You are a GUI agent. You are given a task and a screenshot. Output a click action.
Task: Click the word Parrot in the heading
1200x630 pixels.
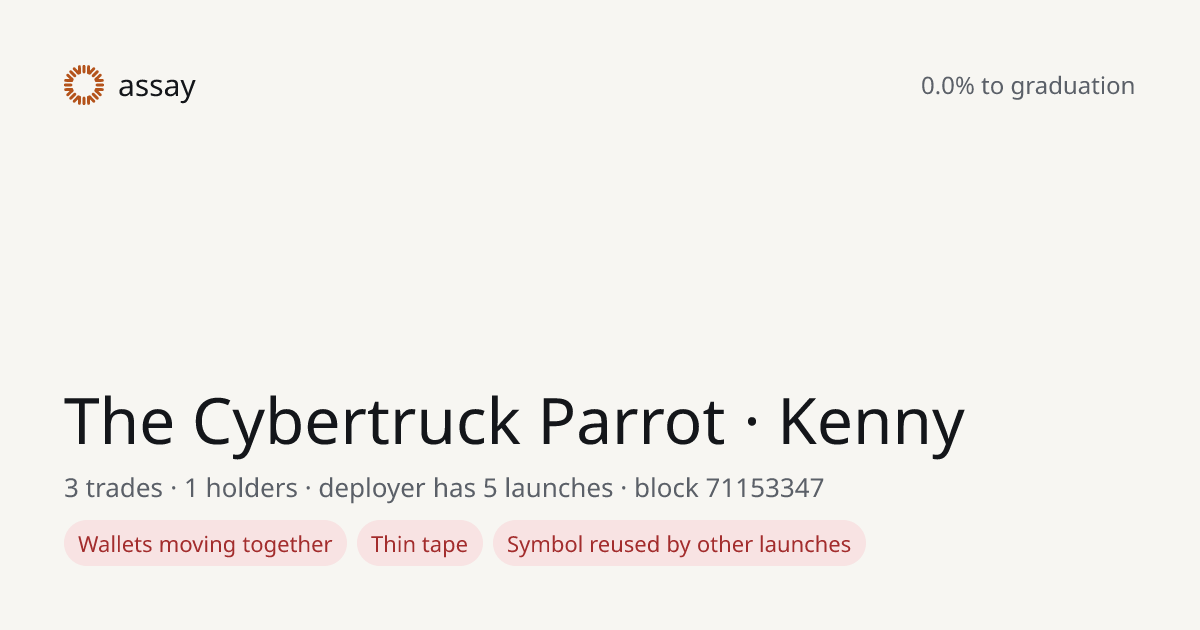coord(632,421)
